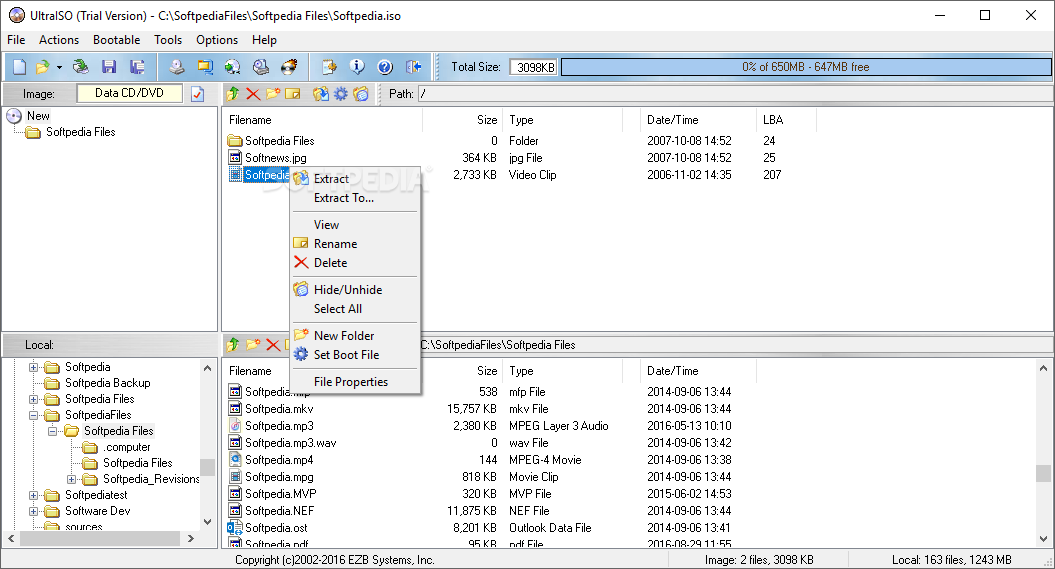
Task: Expand the Softpediatest folder node
Action: pyautogui.click(x=33, y=495)
